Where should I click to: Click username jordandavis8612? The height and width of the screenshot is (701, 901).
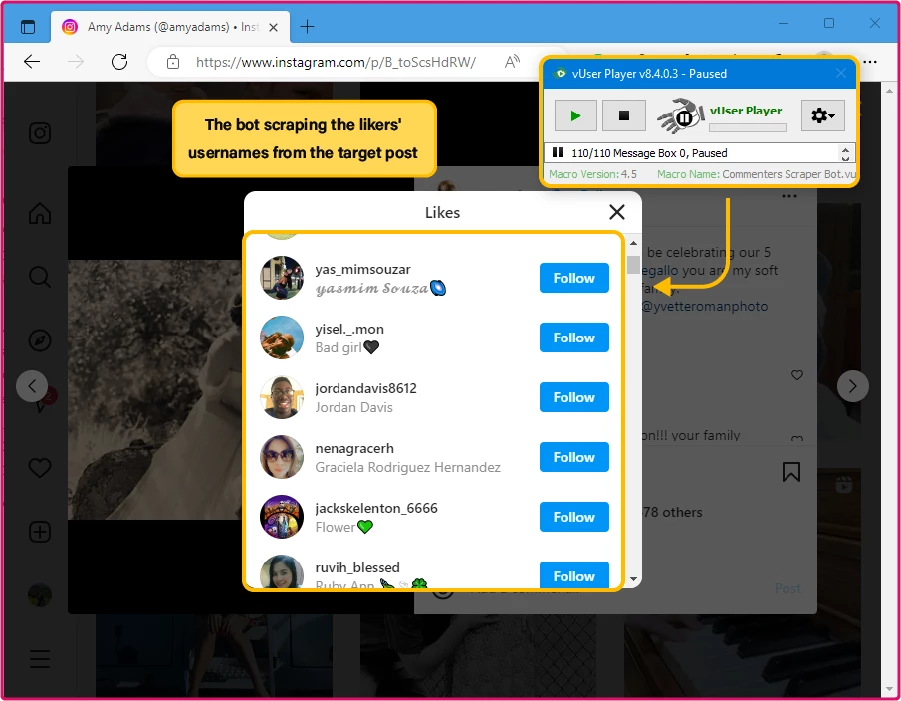(x=366, y=388)
